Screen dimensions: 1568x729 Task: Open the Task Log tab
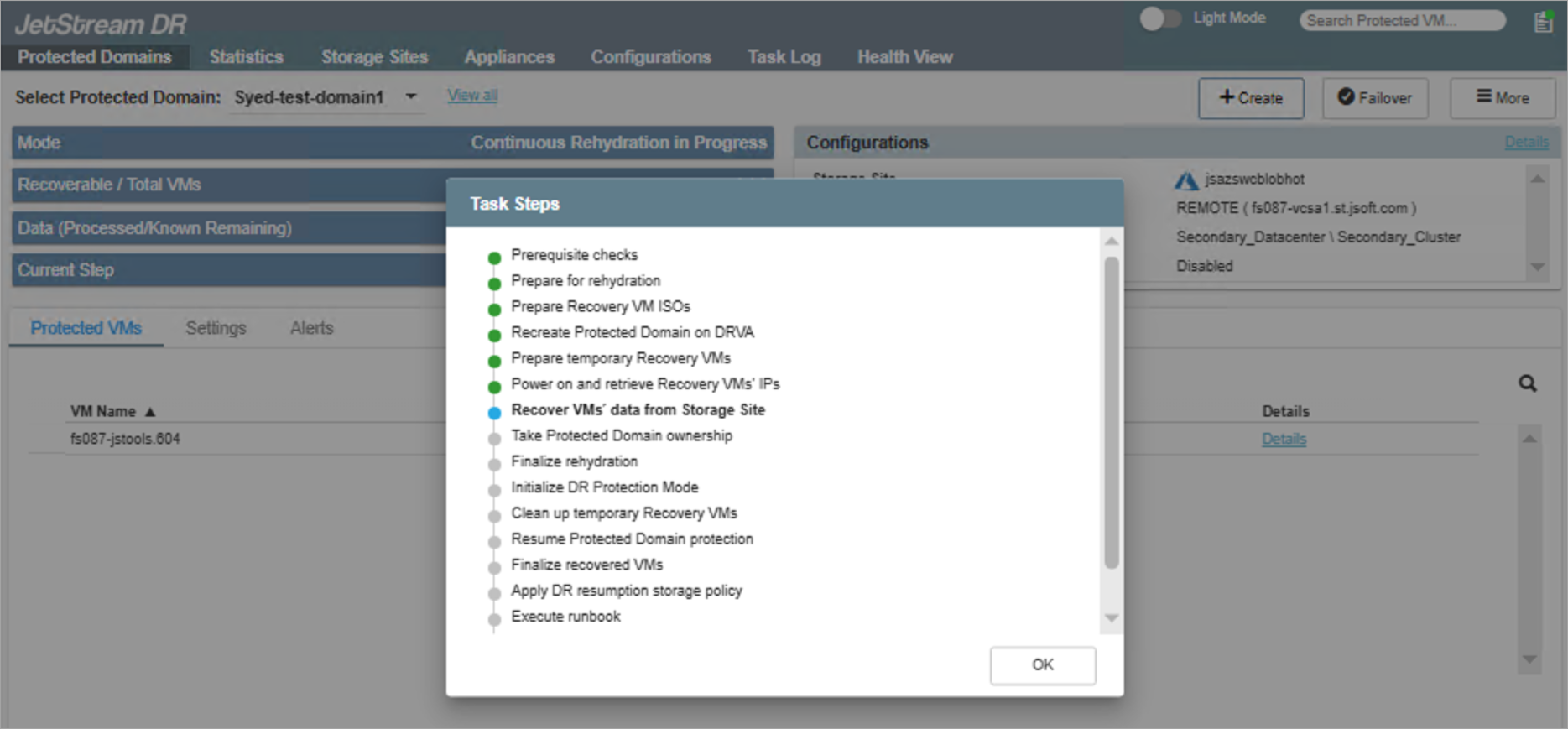pyautogui.click(x=784, y=57)
